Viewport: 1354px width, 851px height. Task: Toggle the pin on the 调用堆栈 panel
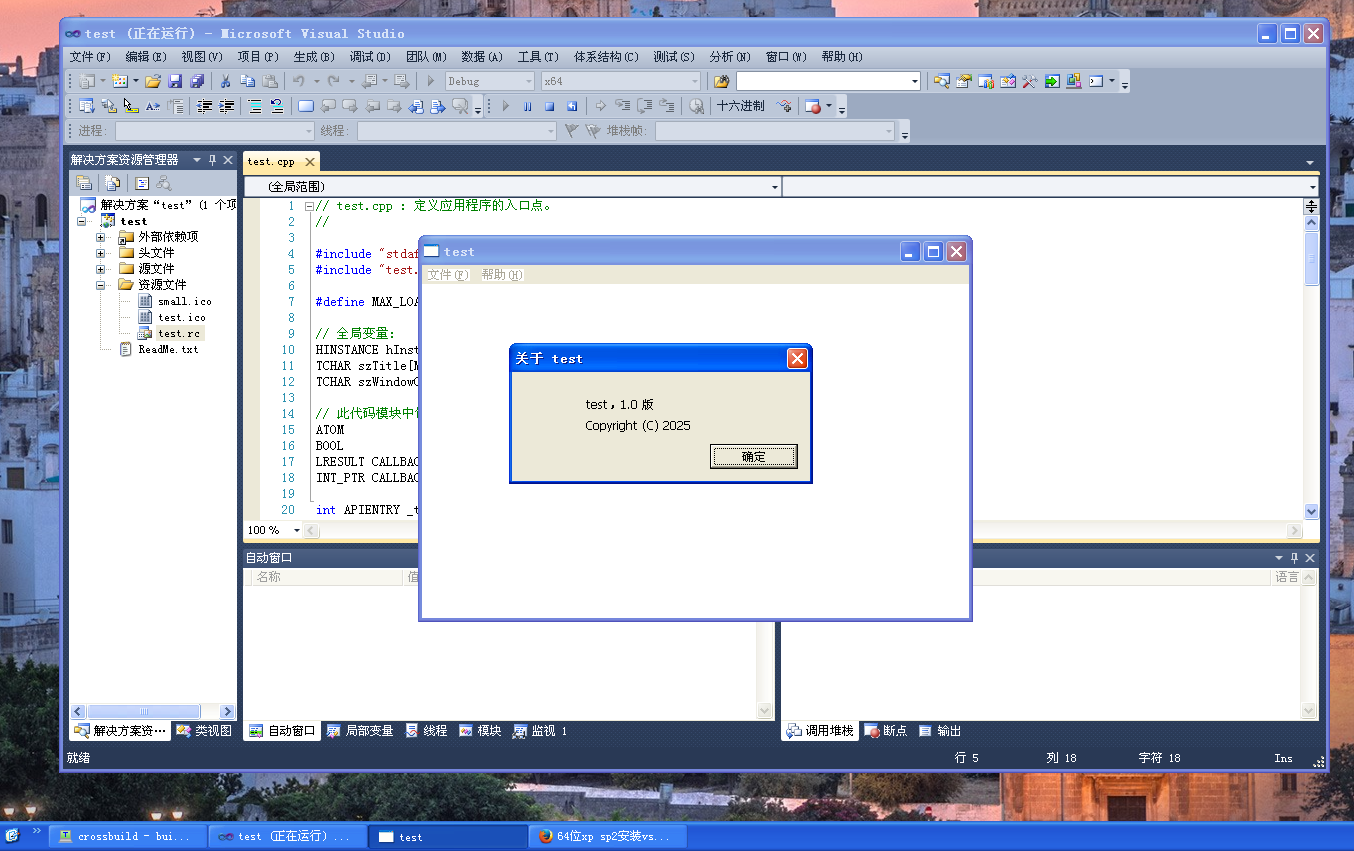pos(1294,558)
